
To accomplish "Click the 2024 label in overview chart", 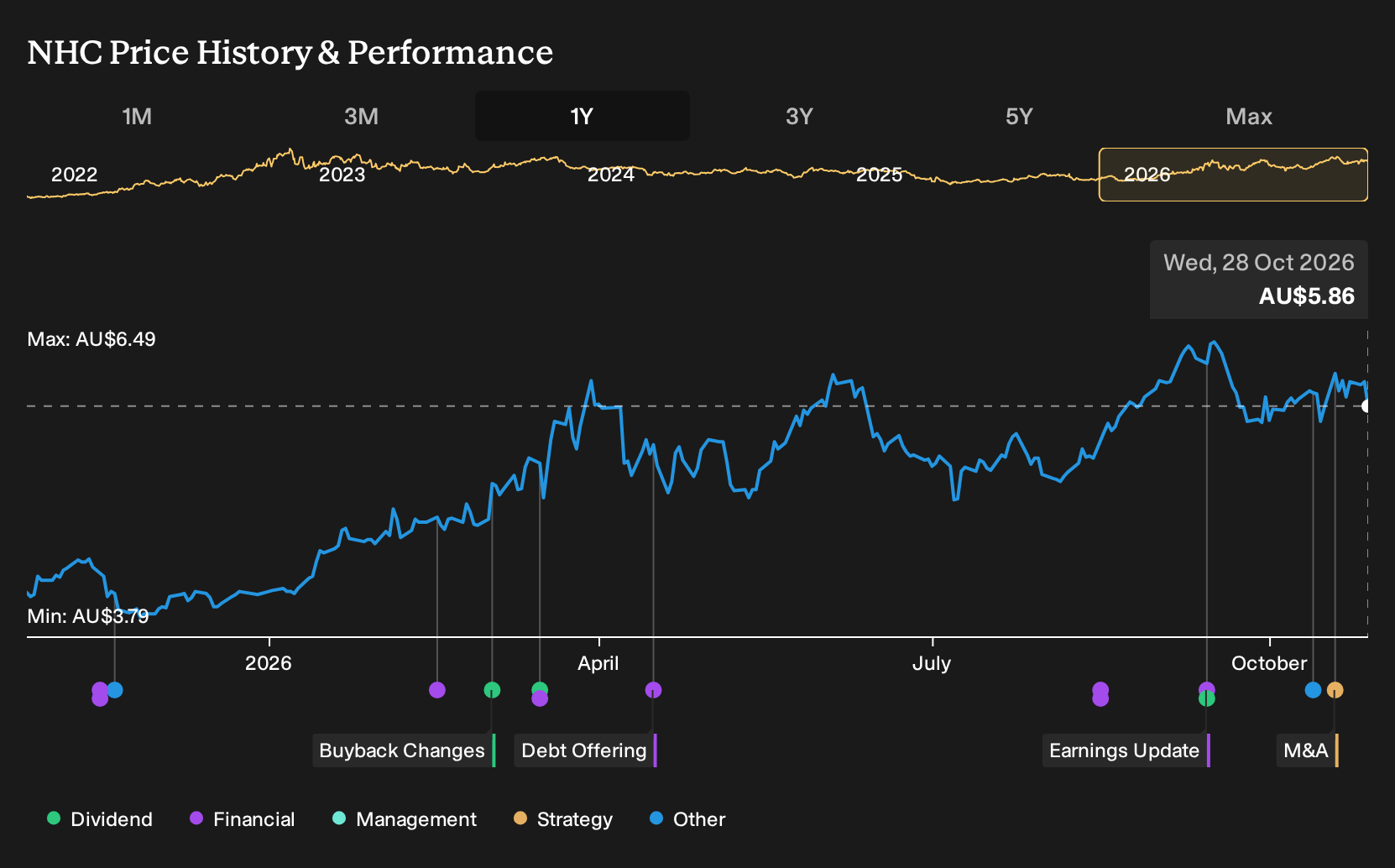I will pyautogui.click(x=610, y=175).
